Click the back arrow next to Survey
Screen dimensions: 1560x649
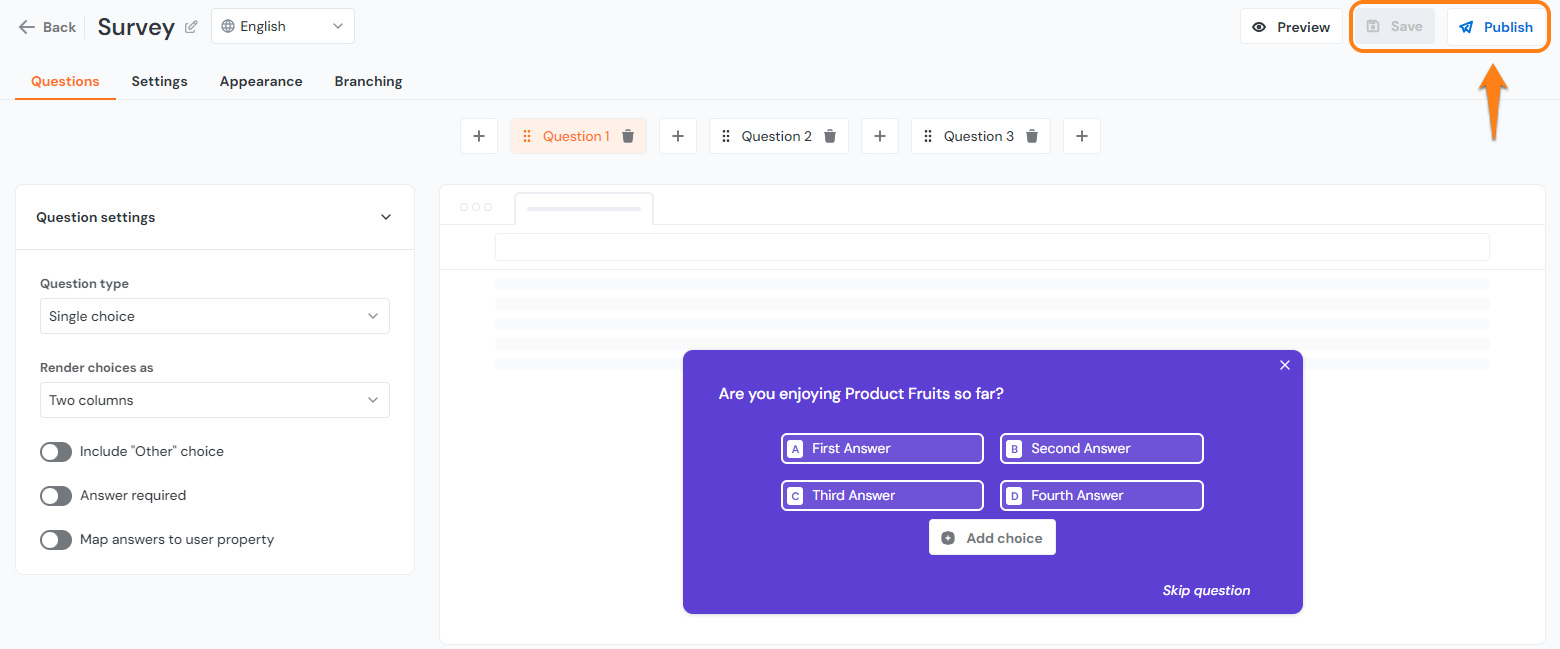26,27
